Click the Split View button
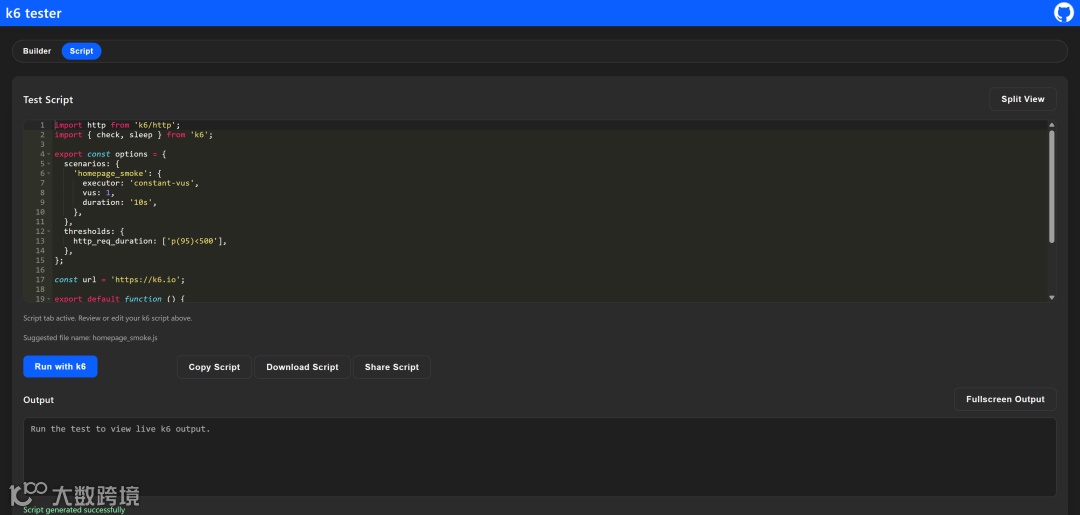The image size is (1080, 515). click(1023, 99)
